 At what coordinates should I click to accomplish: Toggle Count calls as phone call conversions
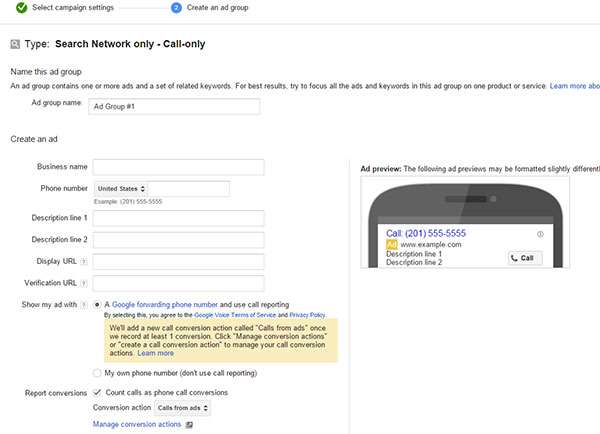point(97,392)
